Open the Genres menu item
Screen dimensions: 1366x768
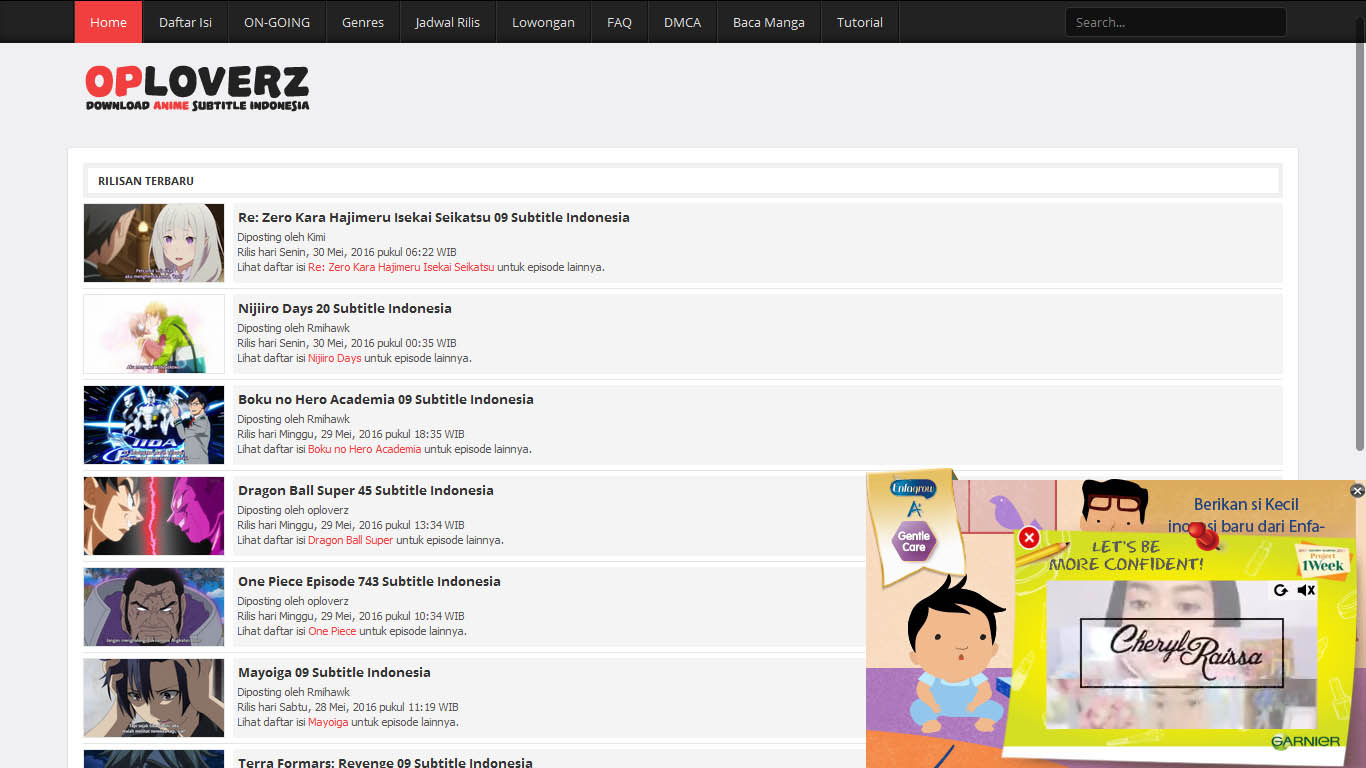click(x=363, y=22)
